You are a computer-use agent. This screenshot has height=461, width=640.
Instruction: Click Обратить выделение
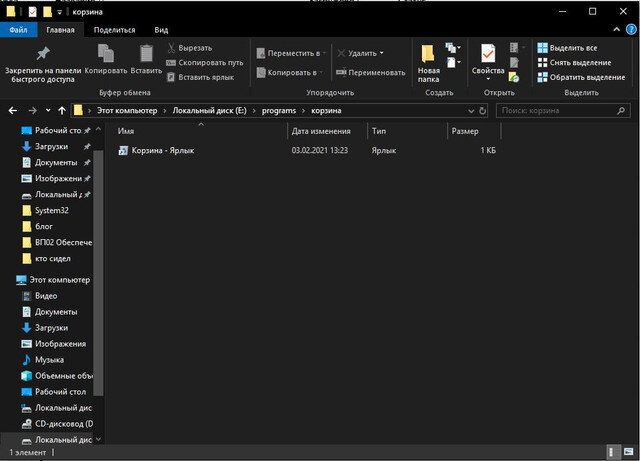581,77
